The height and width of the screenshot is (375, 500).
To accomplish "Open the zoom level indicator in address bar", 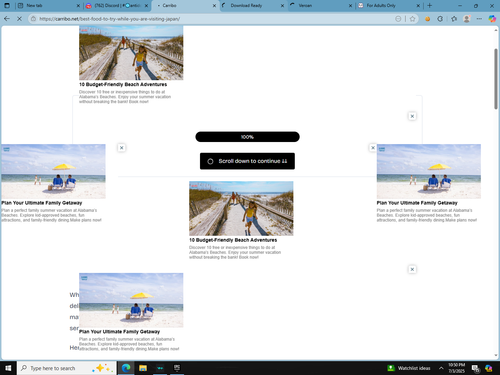I will point(398,19).
